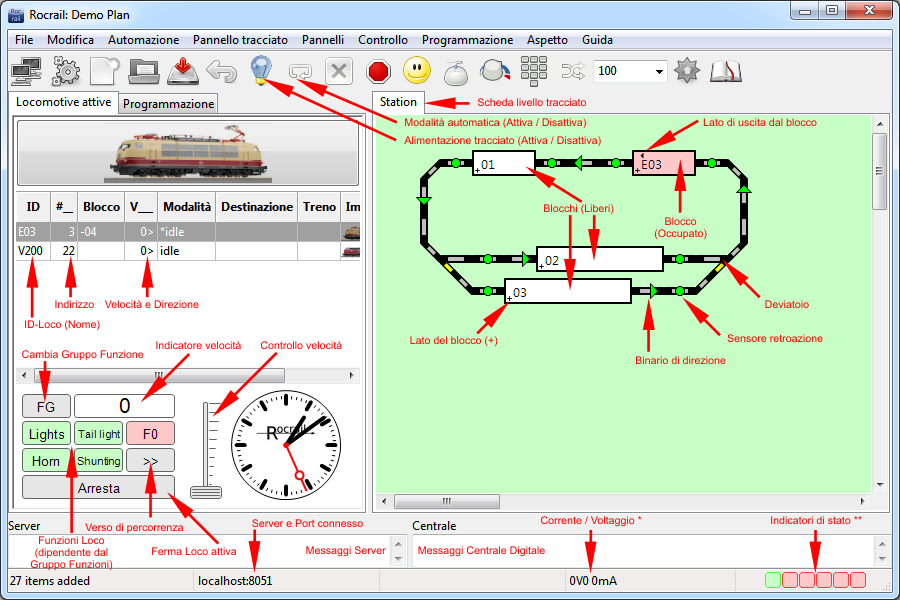Image resolution: width=900 pixels, height=600 pixels.
Task: Open the Automazione menu
Action: pyautogui.click(x=143, y=40)
